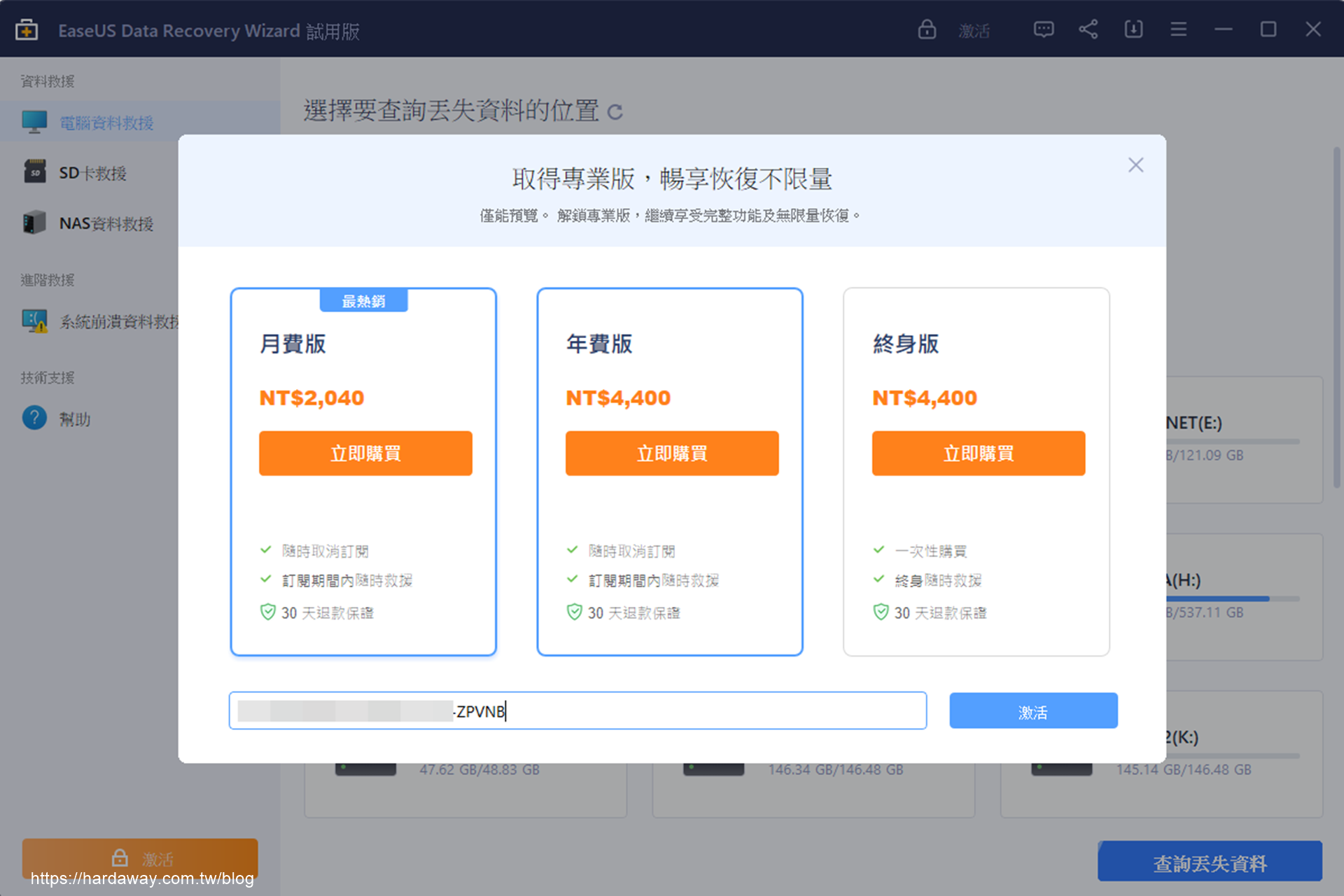Click the SD card icon in sidebar

(34, 171)
